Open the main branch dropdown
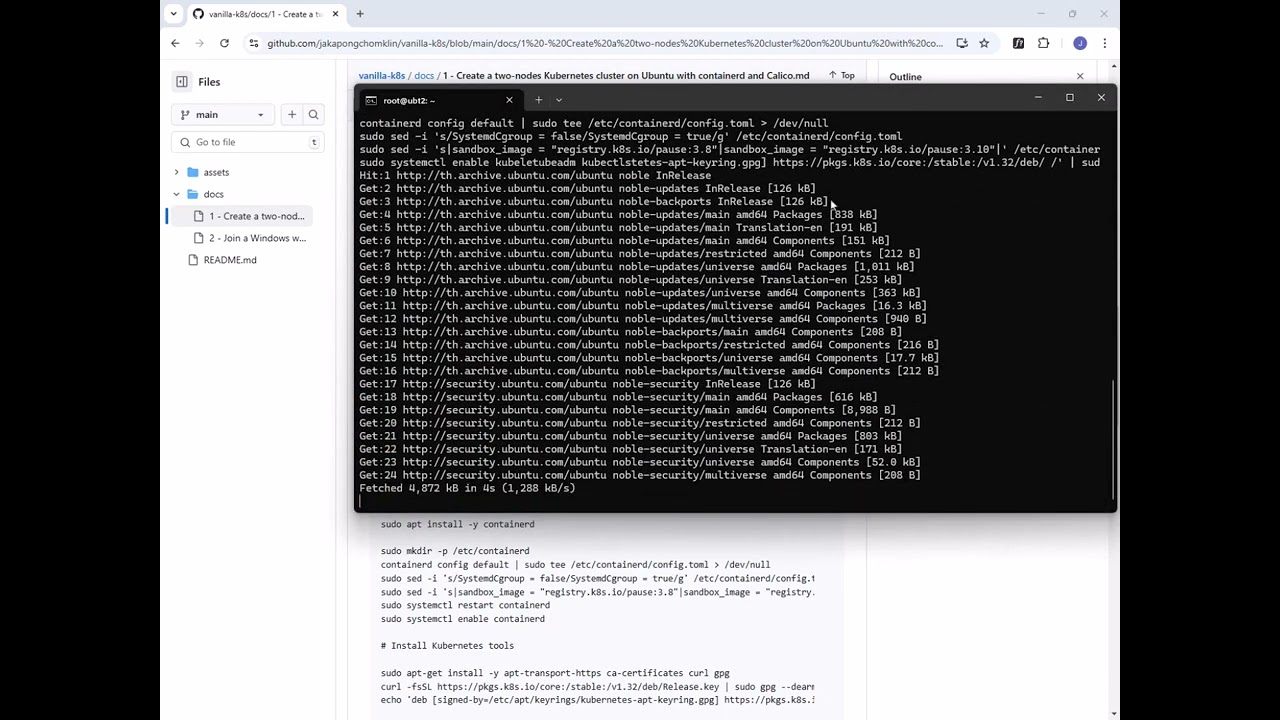The image size is (1280, 720). [x=222, y=115]
